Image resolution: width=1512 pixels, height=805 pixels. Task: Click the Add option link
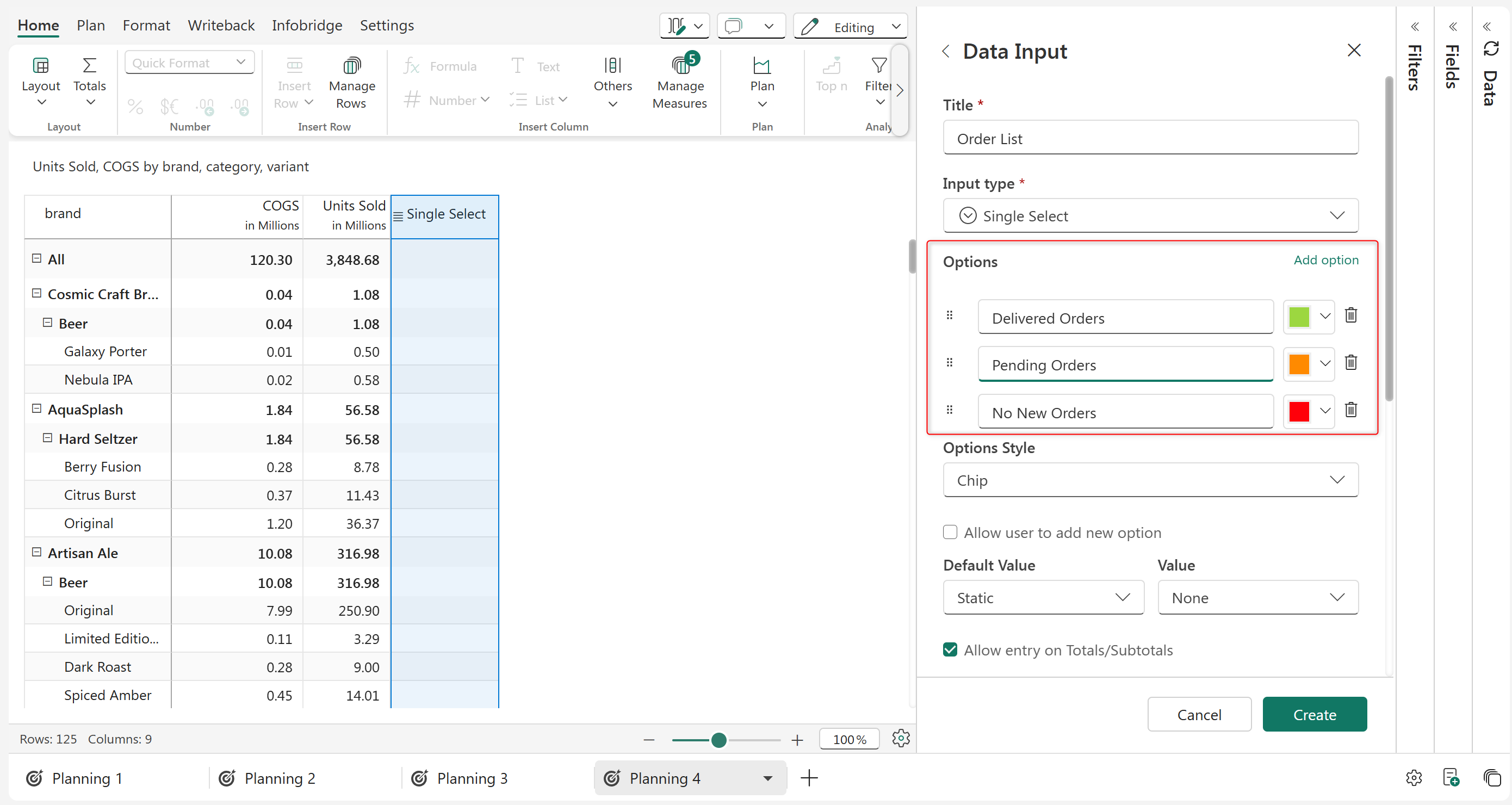tap(1325, 260)
